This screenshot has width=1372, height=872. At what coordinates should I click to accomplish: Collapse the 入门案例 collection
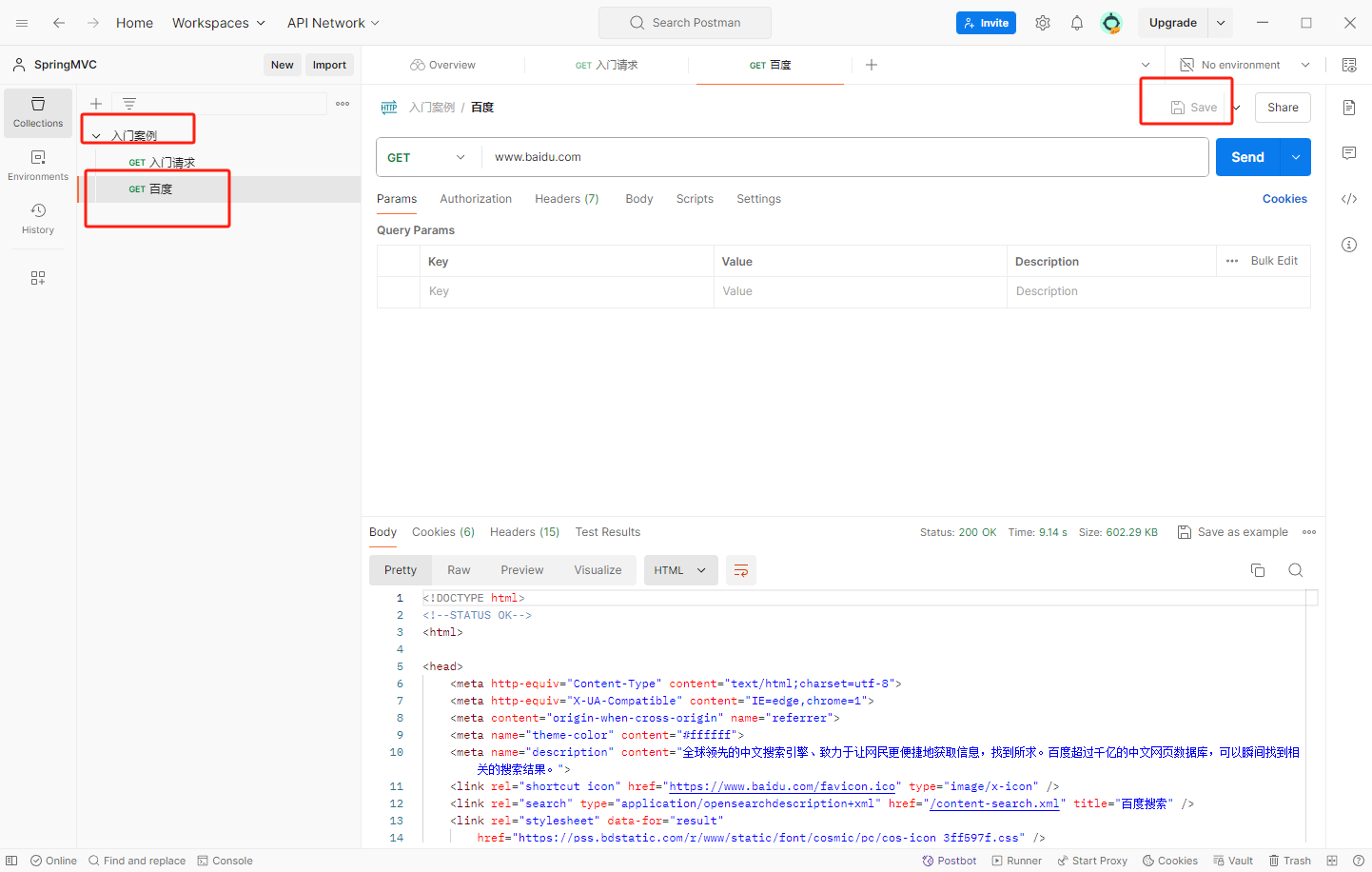96,136
